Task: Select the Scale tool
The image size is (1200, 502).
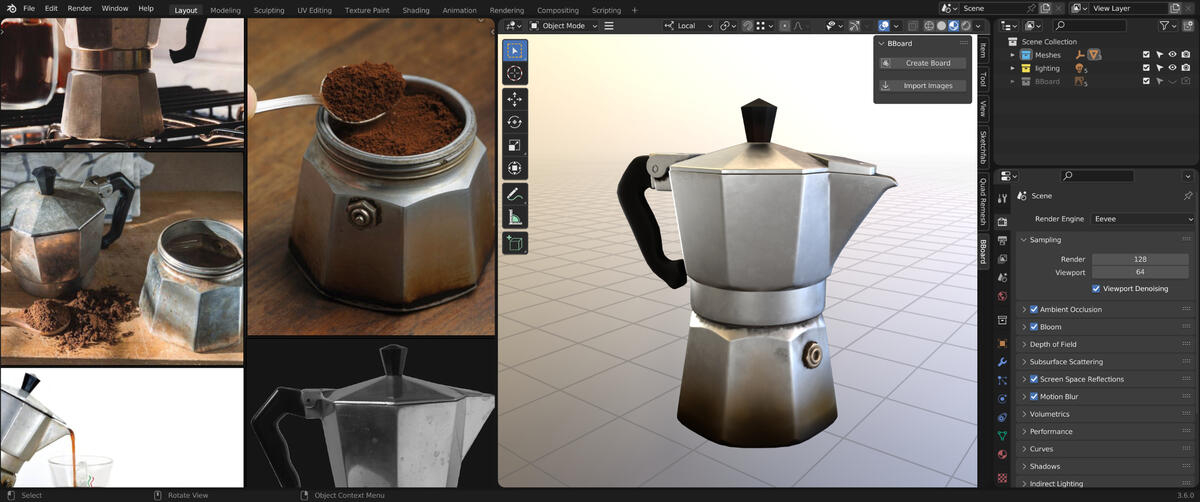Action: coord(515,145)
